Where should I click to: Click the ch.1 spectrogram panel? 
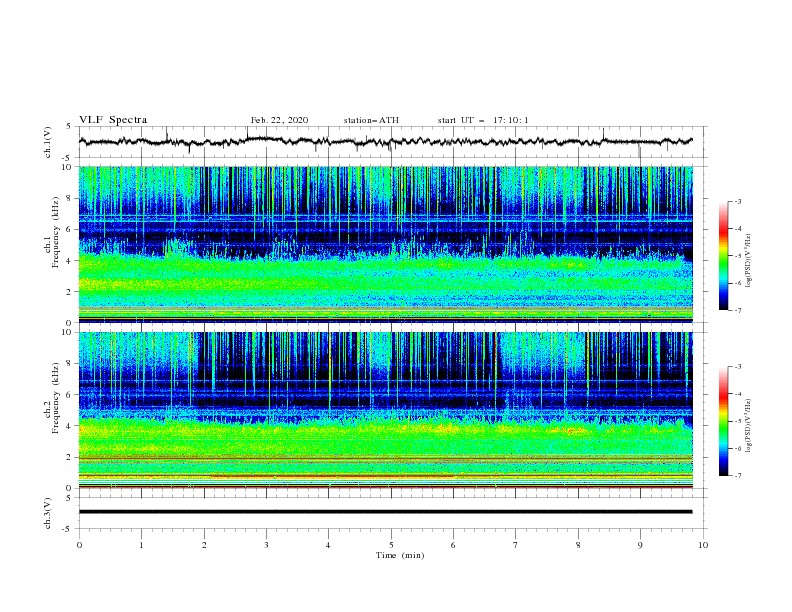[385, 244]
